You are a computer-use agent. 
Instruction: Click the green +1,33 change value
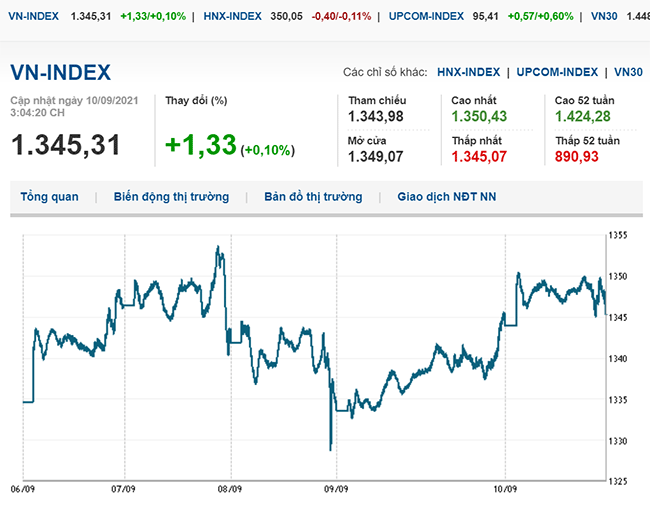point(200,145)
